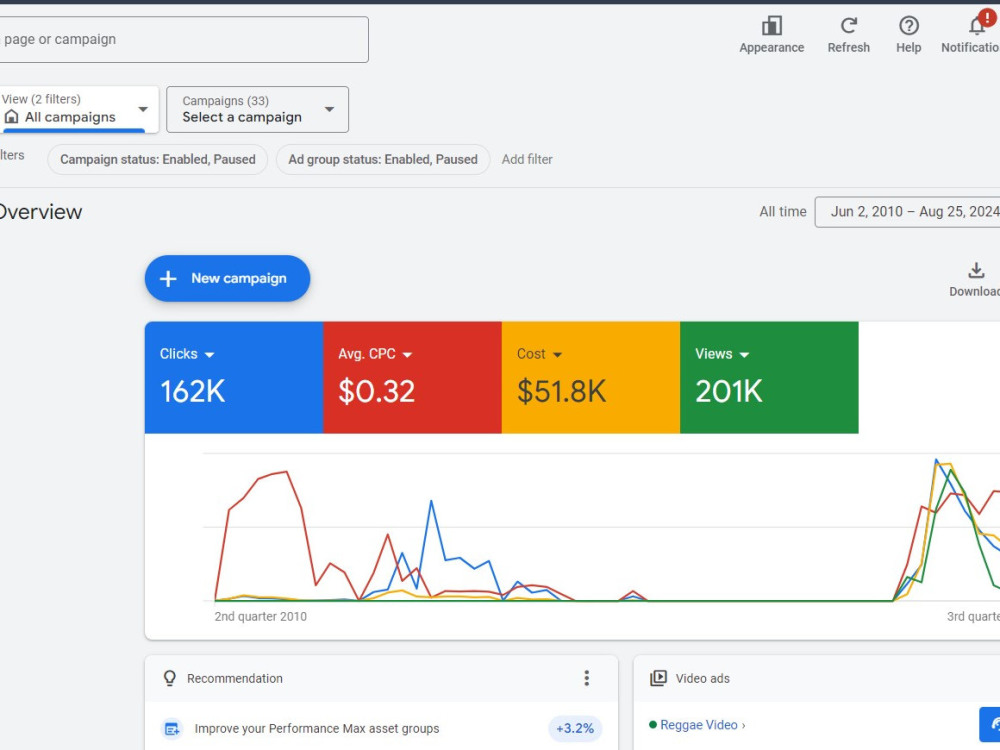Open the Notifications bell icon
The height and width of the screenshot is (750, 1000).
point(977,26)
